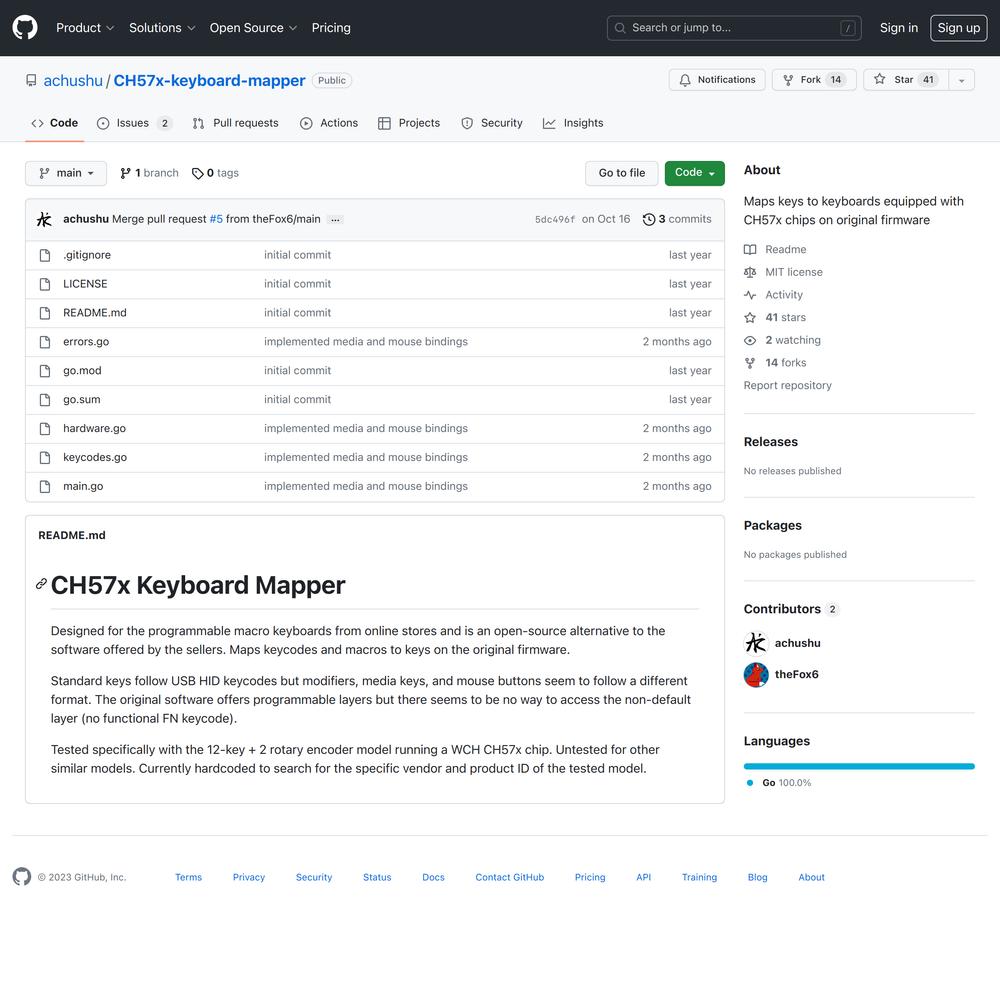Expand the Product menu
Image resolution: width=1000 pixels, height=1000 pixels.
(x=85, y=28)
